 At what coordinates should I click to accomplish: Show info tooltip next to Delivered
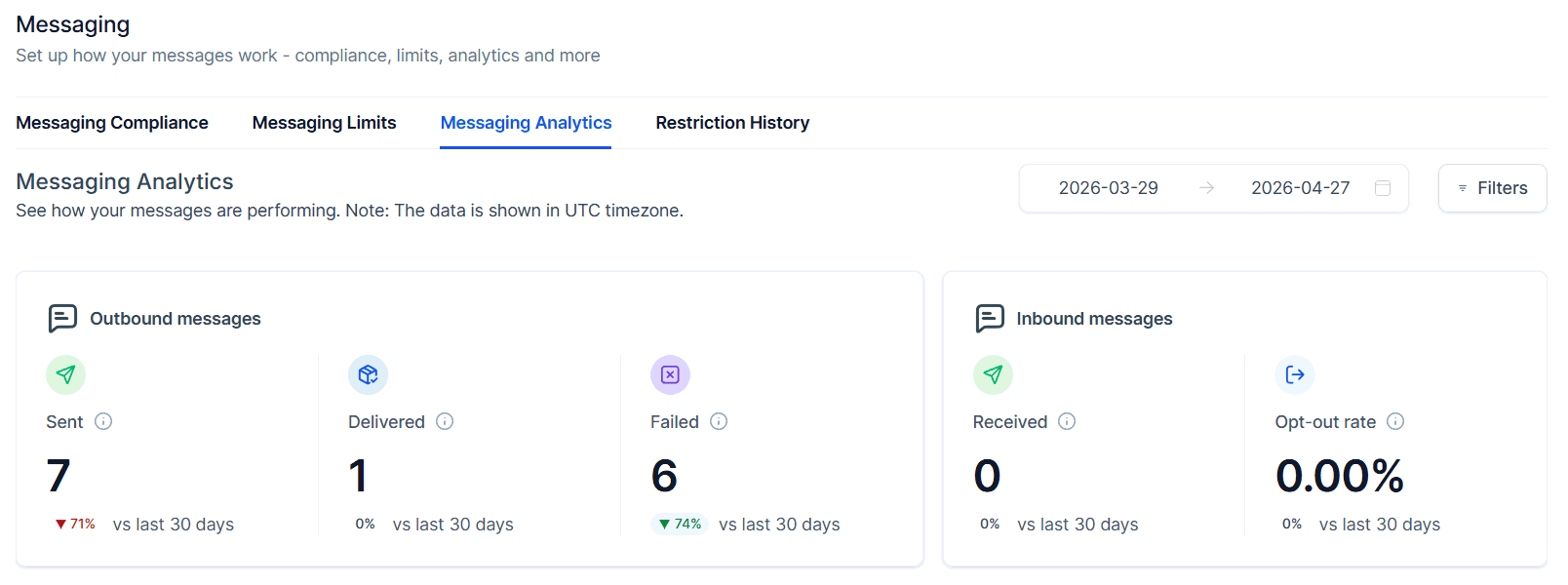pyautogui.click(x=445, y=421)
